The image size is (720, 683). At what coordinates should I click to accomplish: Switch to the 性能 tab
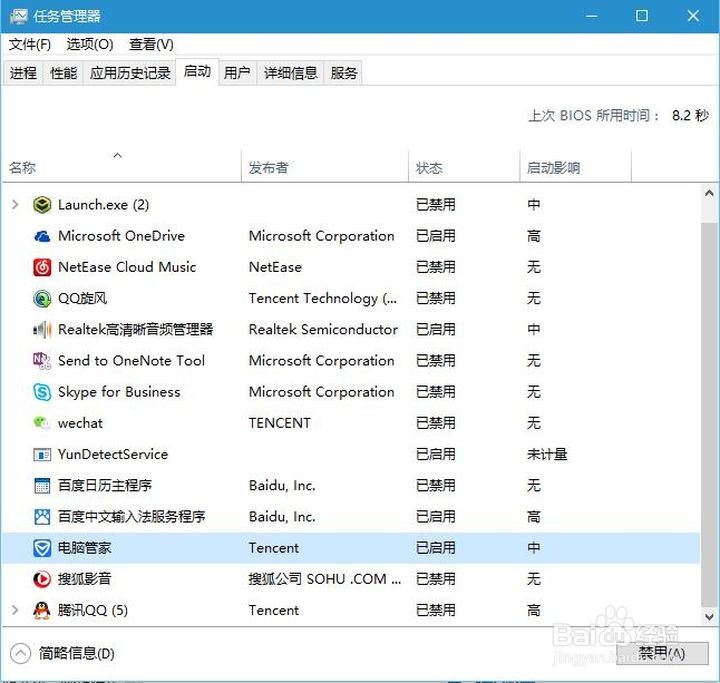(63, 73)
